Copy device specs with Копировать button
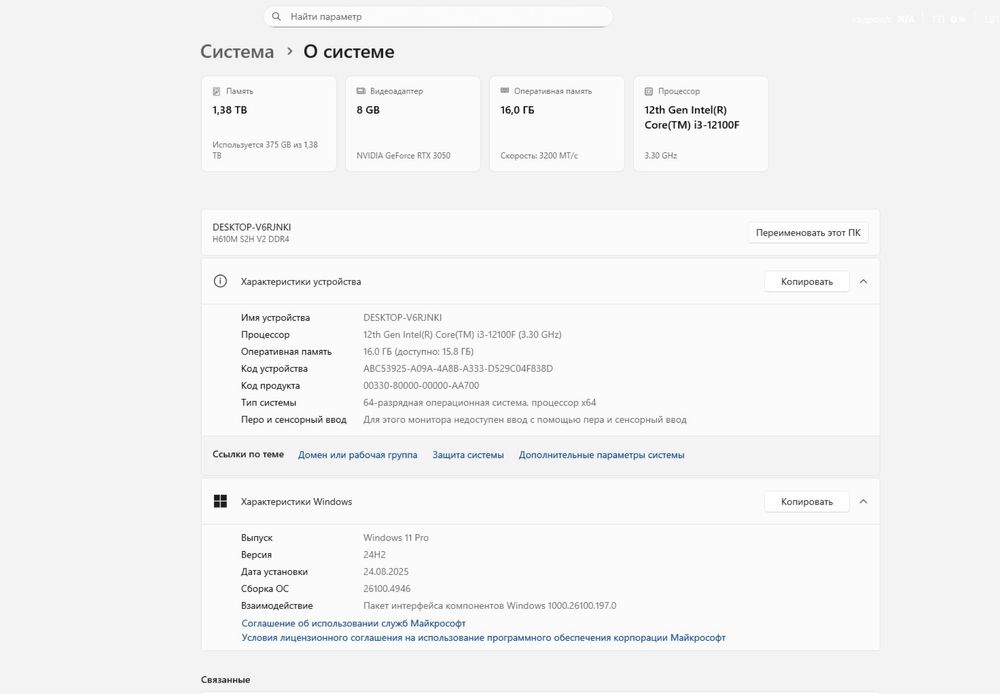1000x694 pixels. point(806,282)
